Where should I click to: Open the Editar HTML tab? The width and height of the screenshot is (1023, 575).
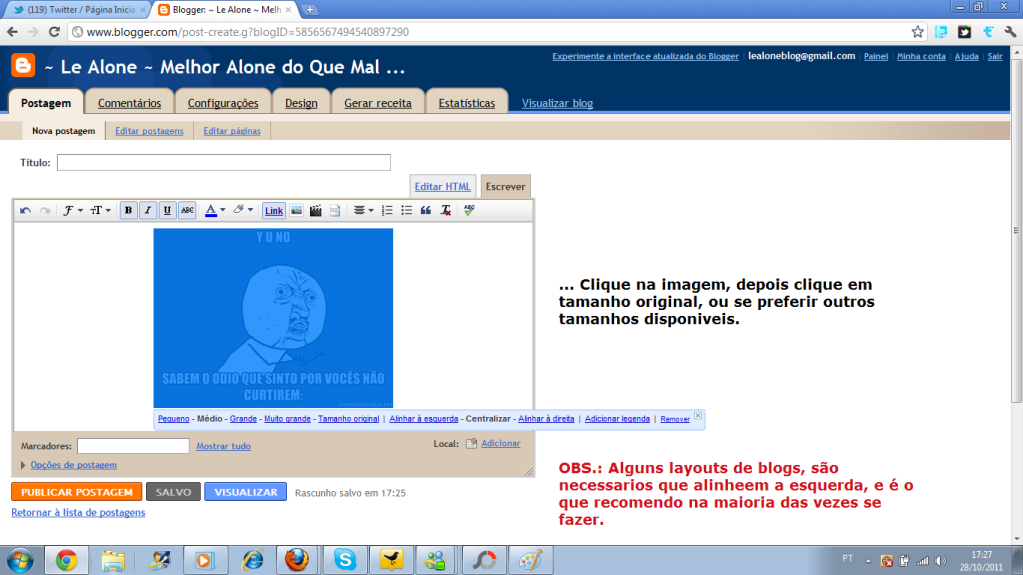pos(443,187)
